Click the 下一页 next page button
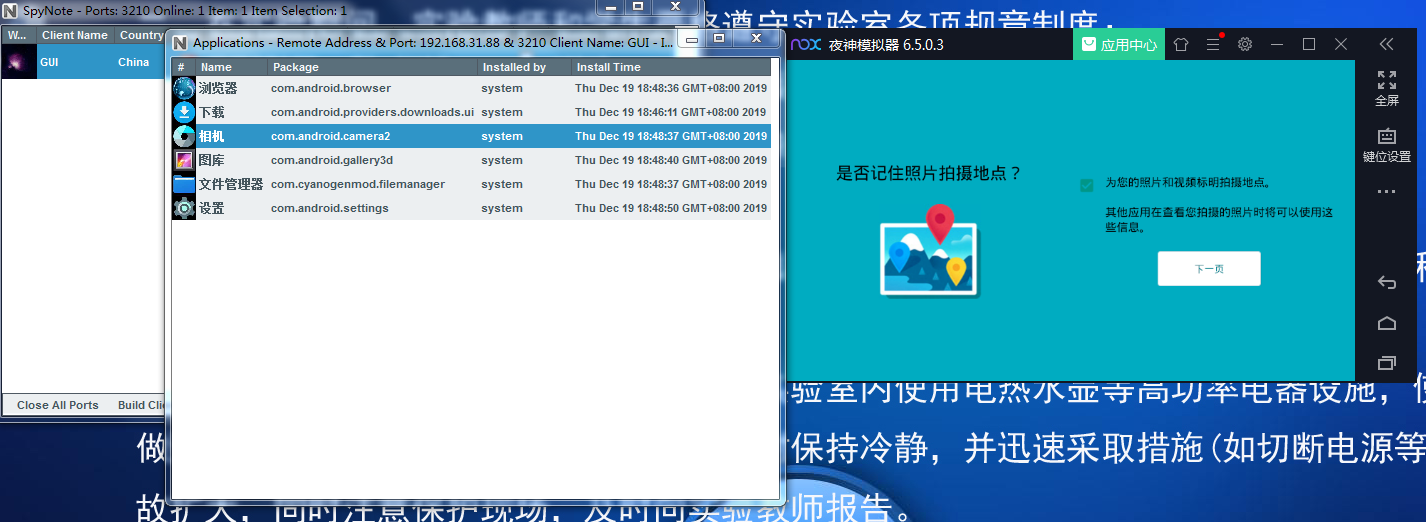Screen dimensions: 1426x522 pyautogui.click(x=1209, y=269)
